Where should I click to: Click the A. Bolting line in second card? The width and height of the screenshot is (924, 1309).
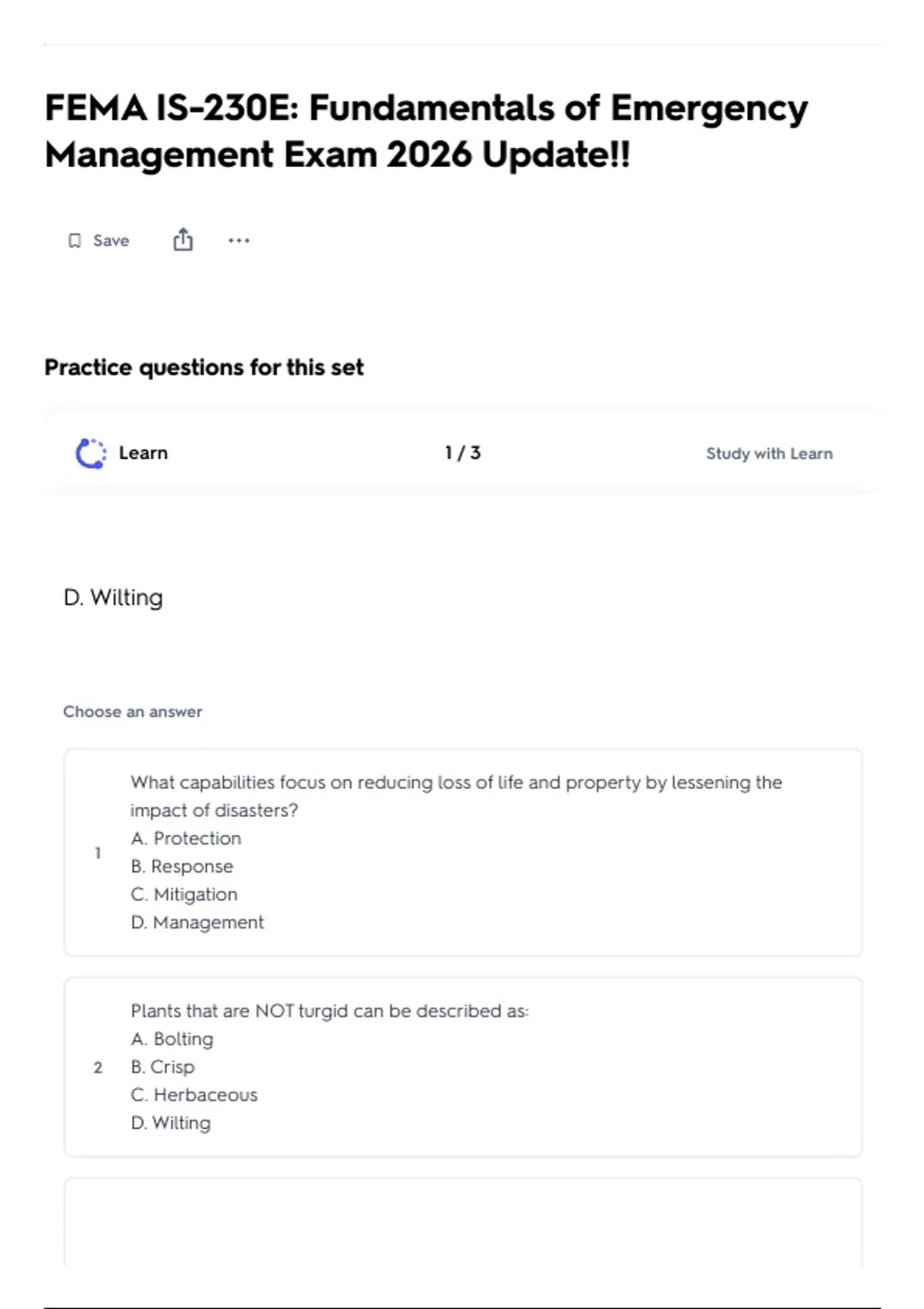[172, 1039]
